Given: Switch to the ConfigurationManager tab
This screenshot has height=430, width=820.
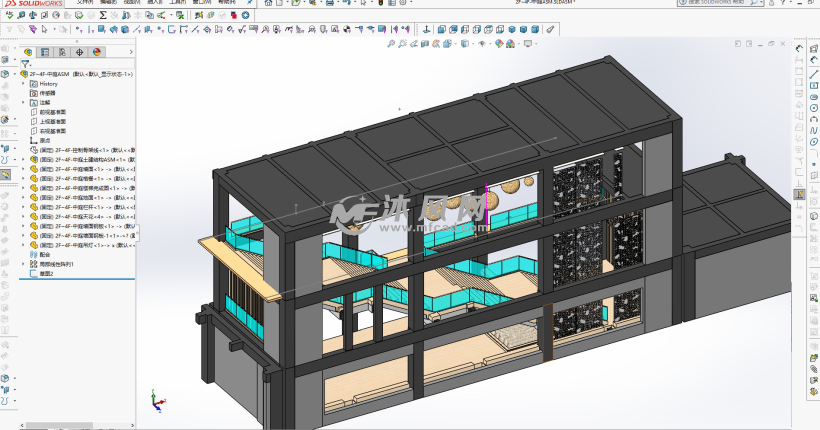Looking at the screenshot, I should pos(62,52).
